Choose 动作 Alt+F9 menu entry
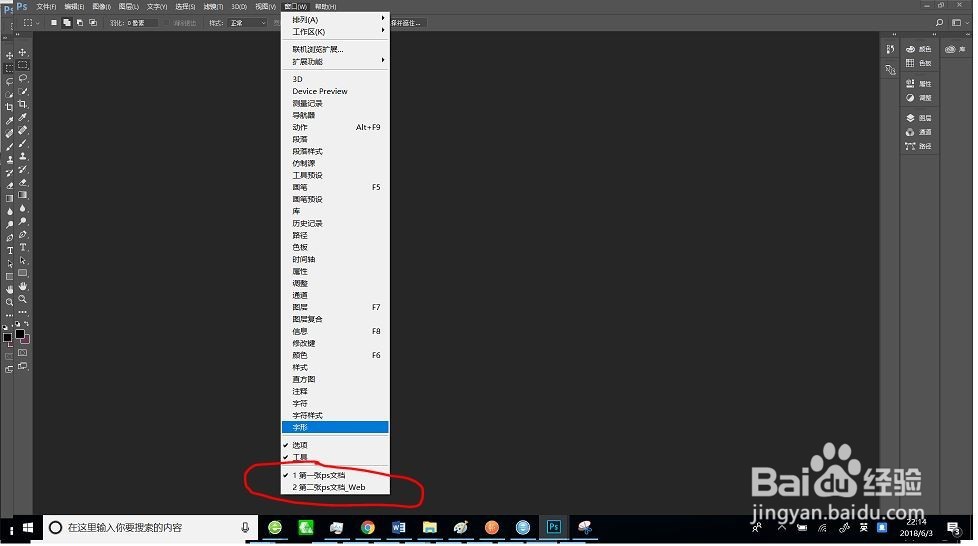This screenshot has height=546, width=978. [x=335, y=127]
